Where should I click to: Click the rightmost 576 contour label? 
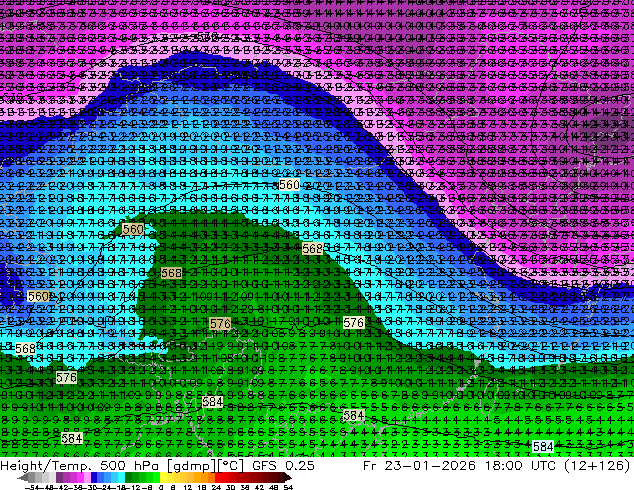pyautogui.click(x=353, y=322)
